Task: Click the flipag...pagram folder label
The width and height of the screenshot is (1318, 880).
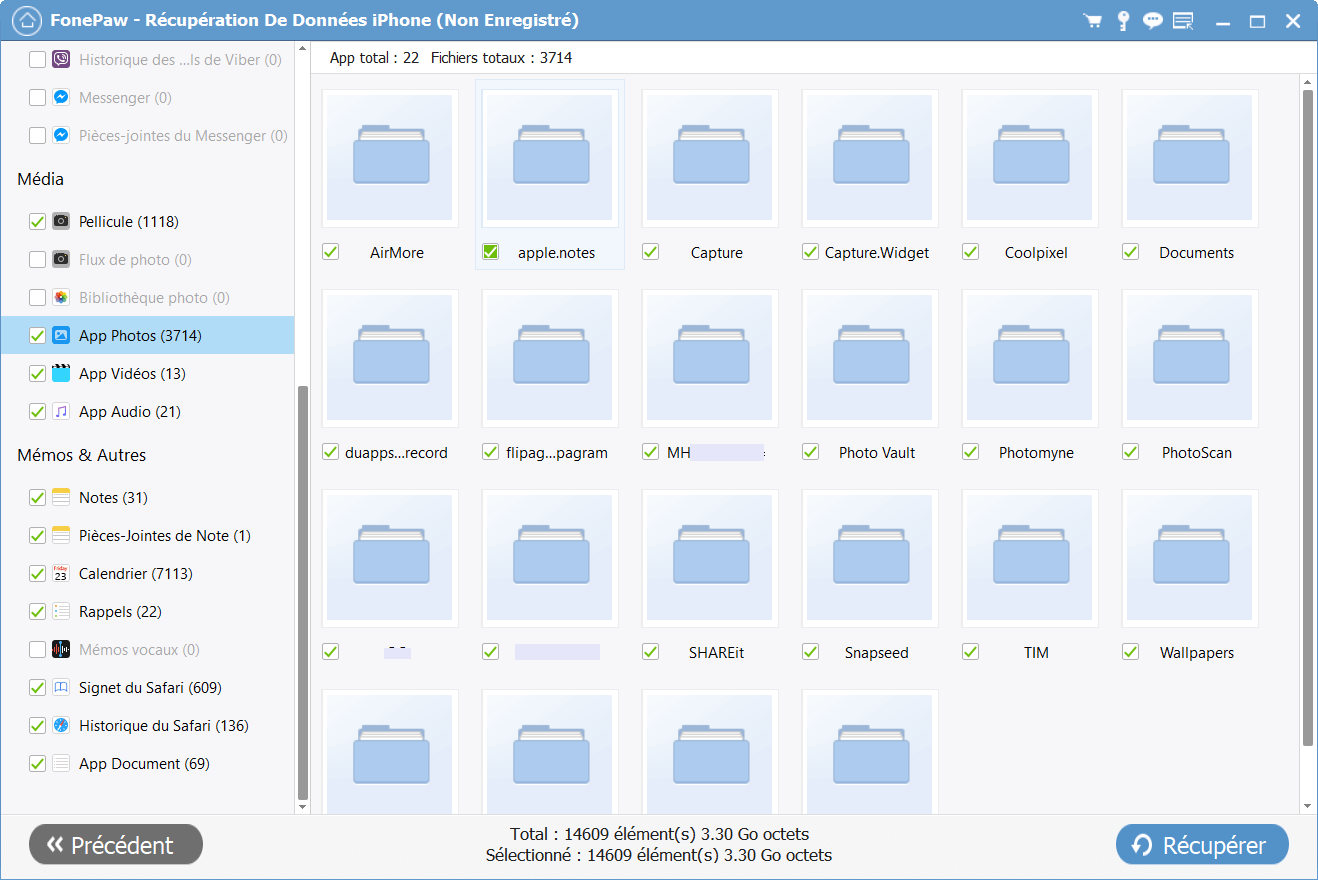Action: (556, 453)
